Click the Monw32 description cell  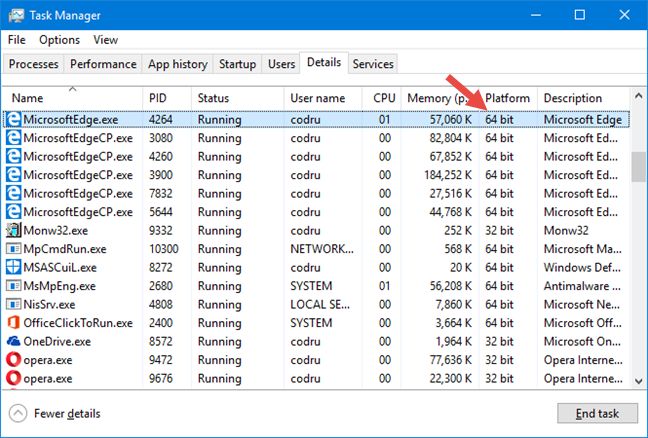tap(566, 230)
